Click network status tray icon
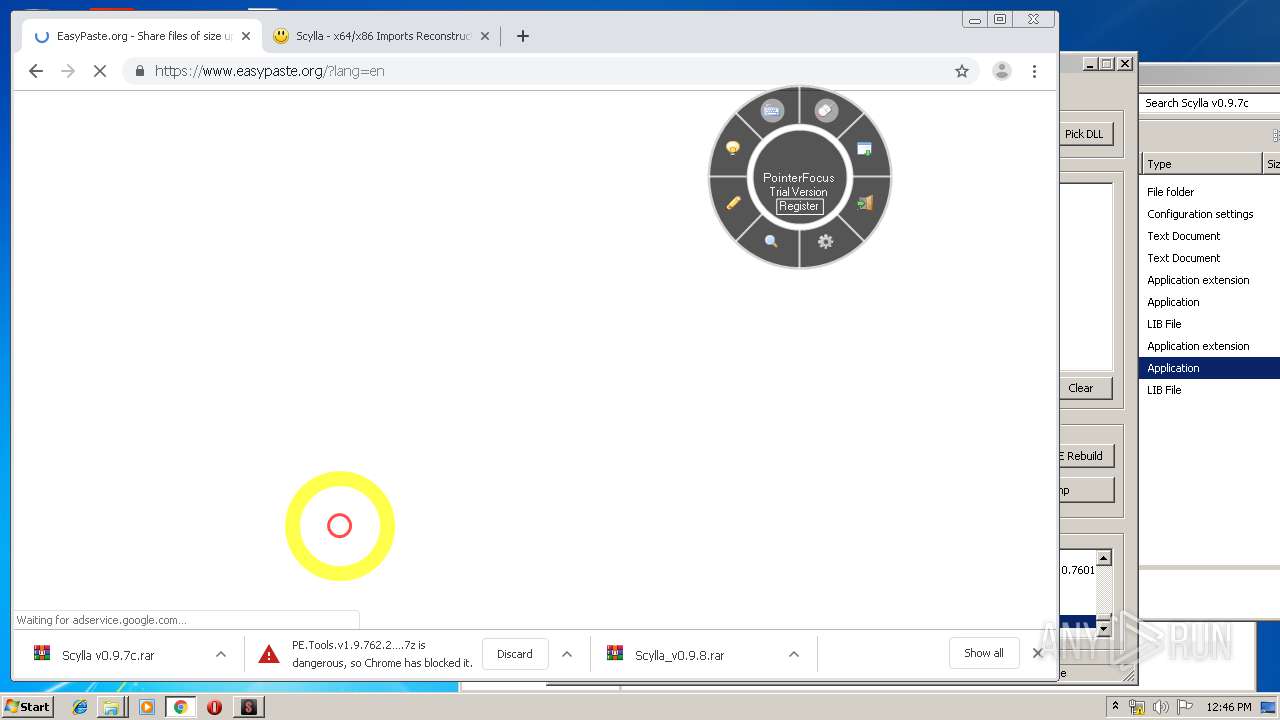The width and height of the screenshot is (1280, 720). (1137, 707)
